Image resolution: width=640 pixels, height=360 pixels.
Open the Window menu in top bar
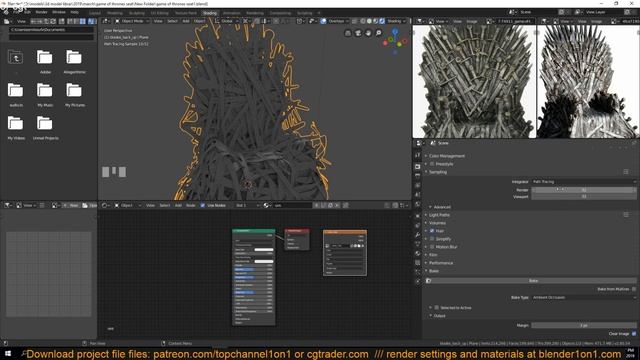click(x=59, y=12)
